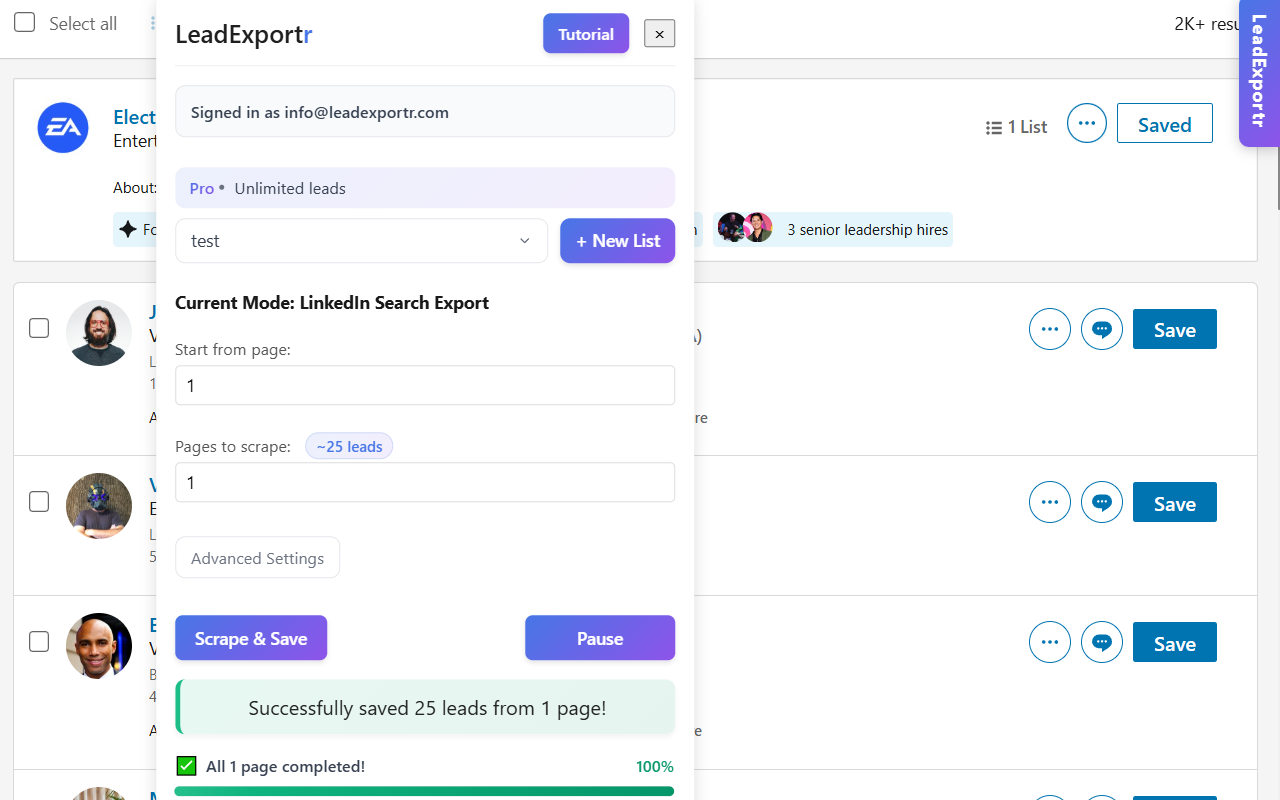
Task: Open the circled ellipsis menu beside Saved
Action: click(x=1086, y=123)
